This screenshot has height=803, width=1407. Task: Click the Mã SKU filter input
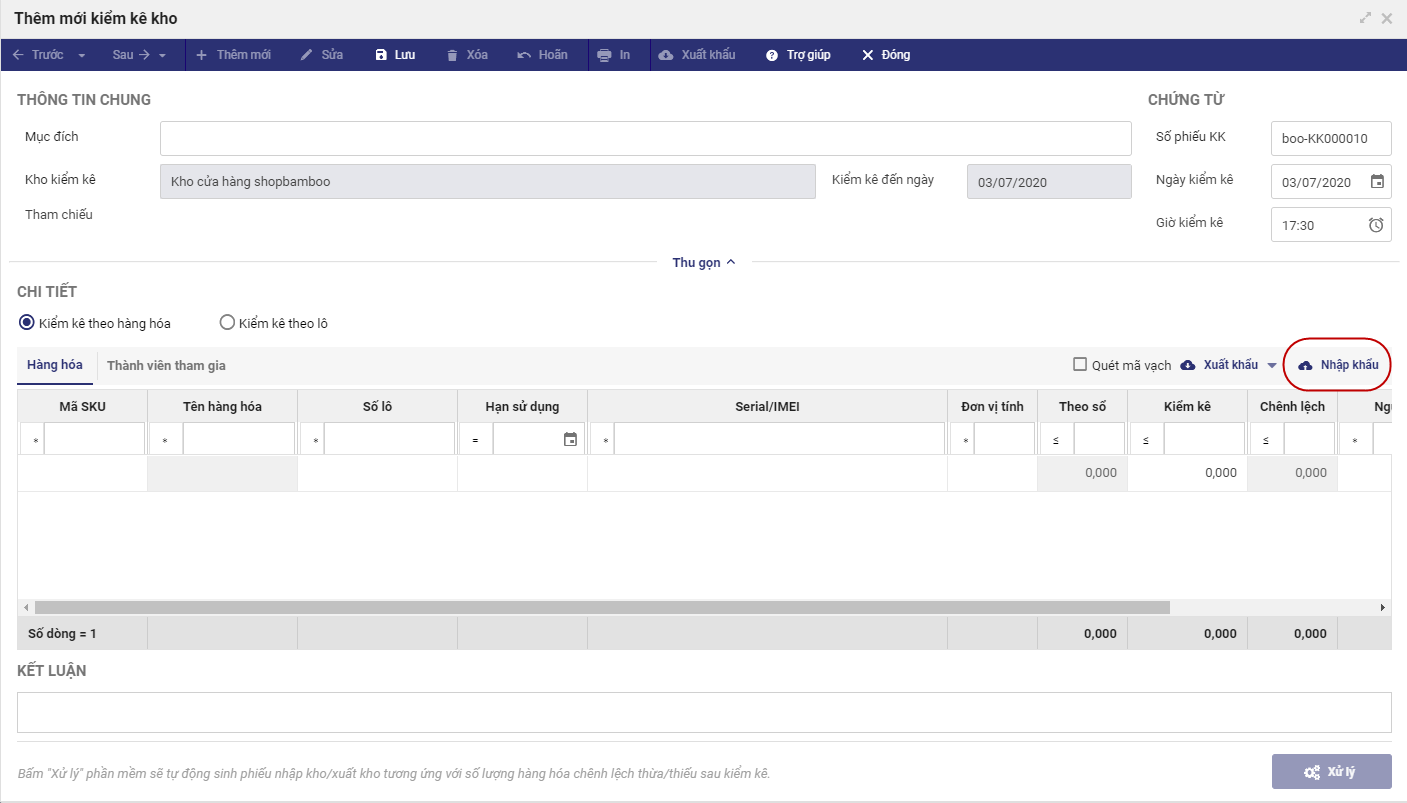tap(95, 439)
